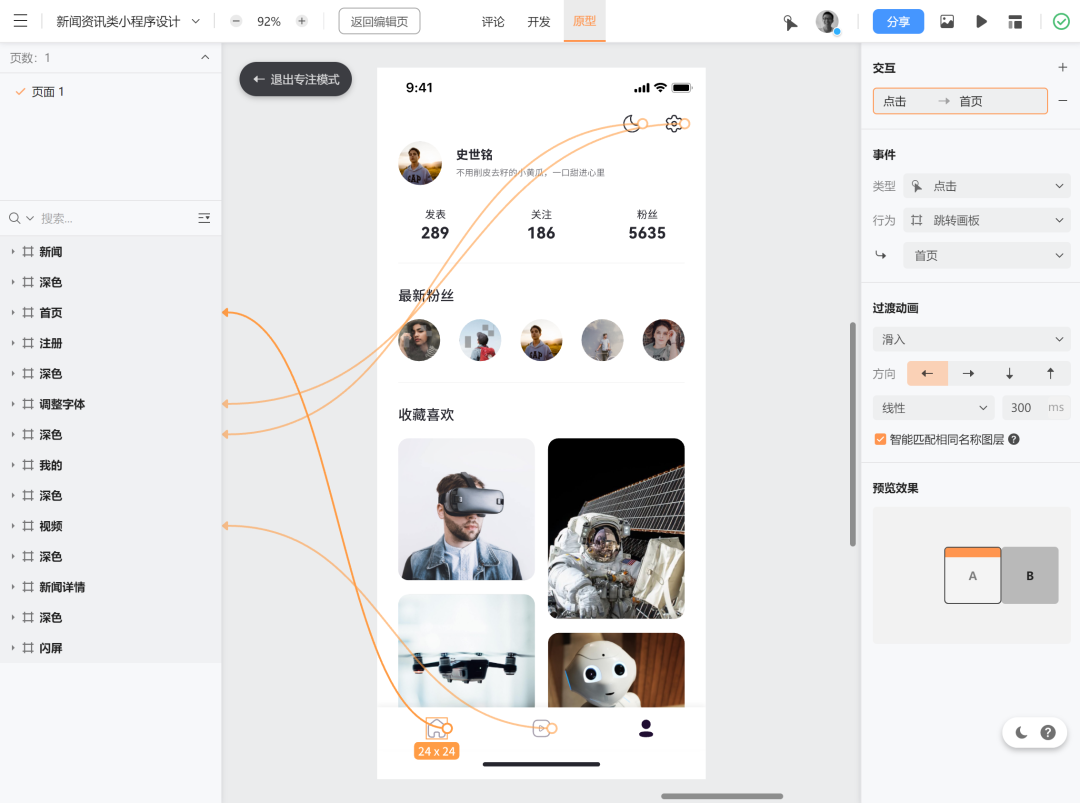Set slide direction to left
The width and height of the screenshot is (1080, 803).
click(927, 373)
